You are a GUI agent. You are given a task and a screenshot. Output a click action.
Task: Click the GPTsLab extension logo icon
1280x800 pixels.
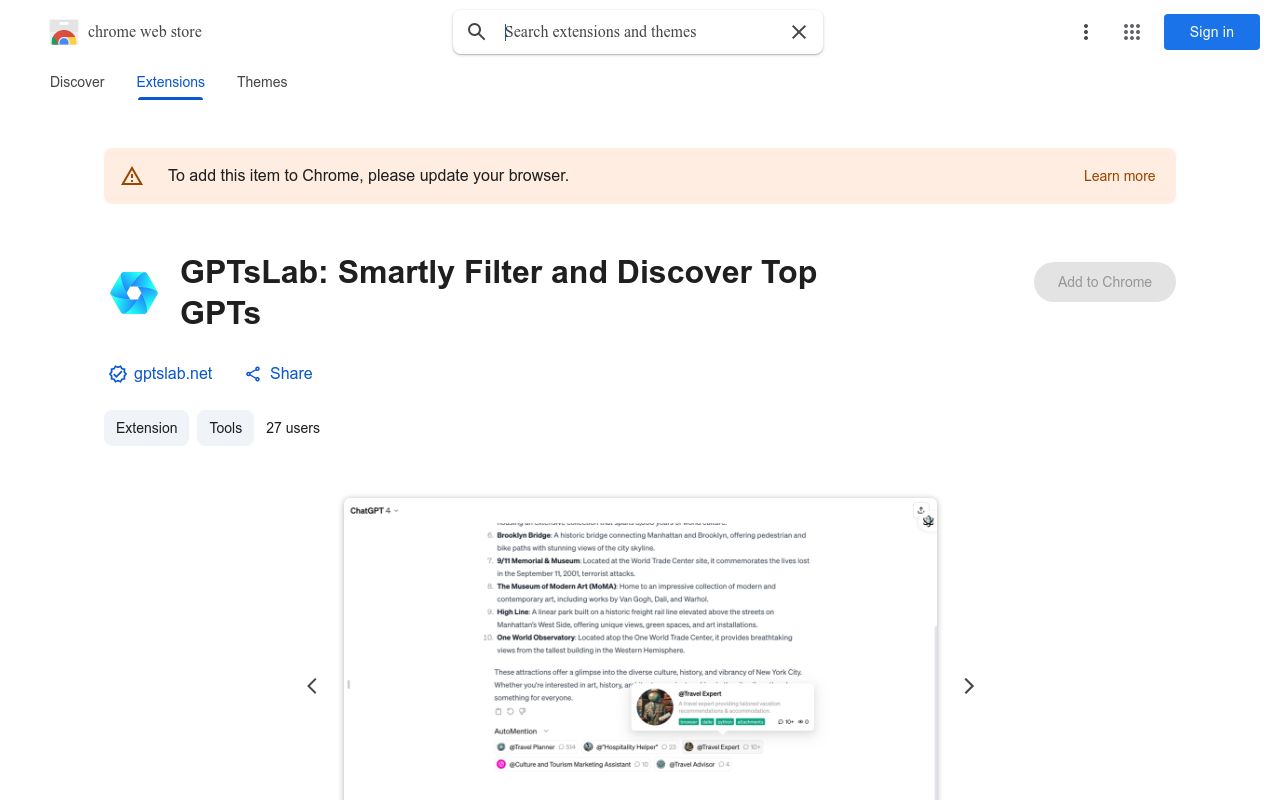[x=134, y=293]
